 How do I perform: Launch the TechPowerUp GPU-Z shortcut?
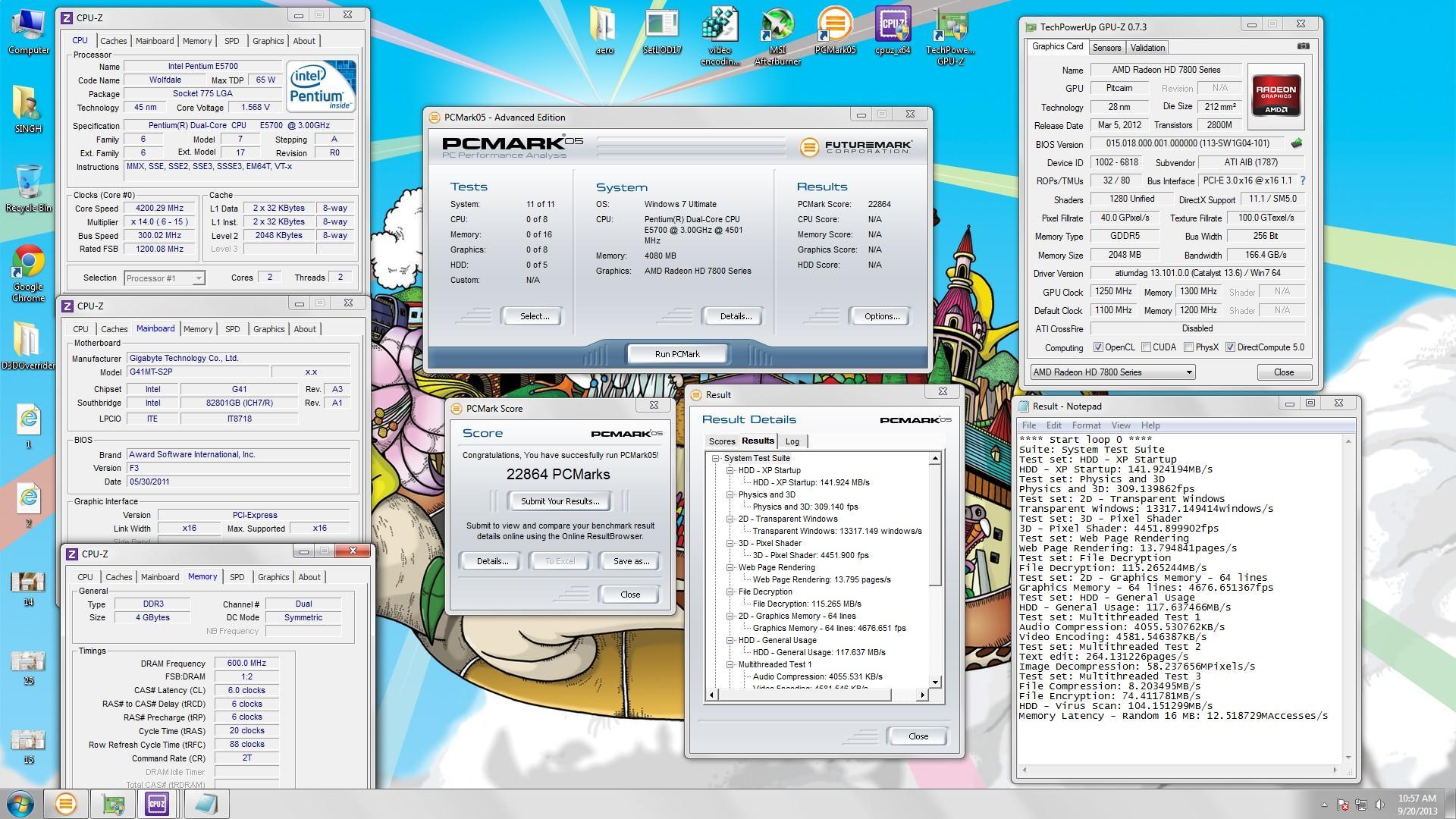pyautogui.click(x=950, y=36)
